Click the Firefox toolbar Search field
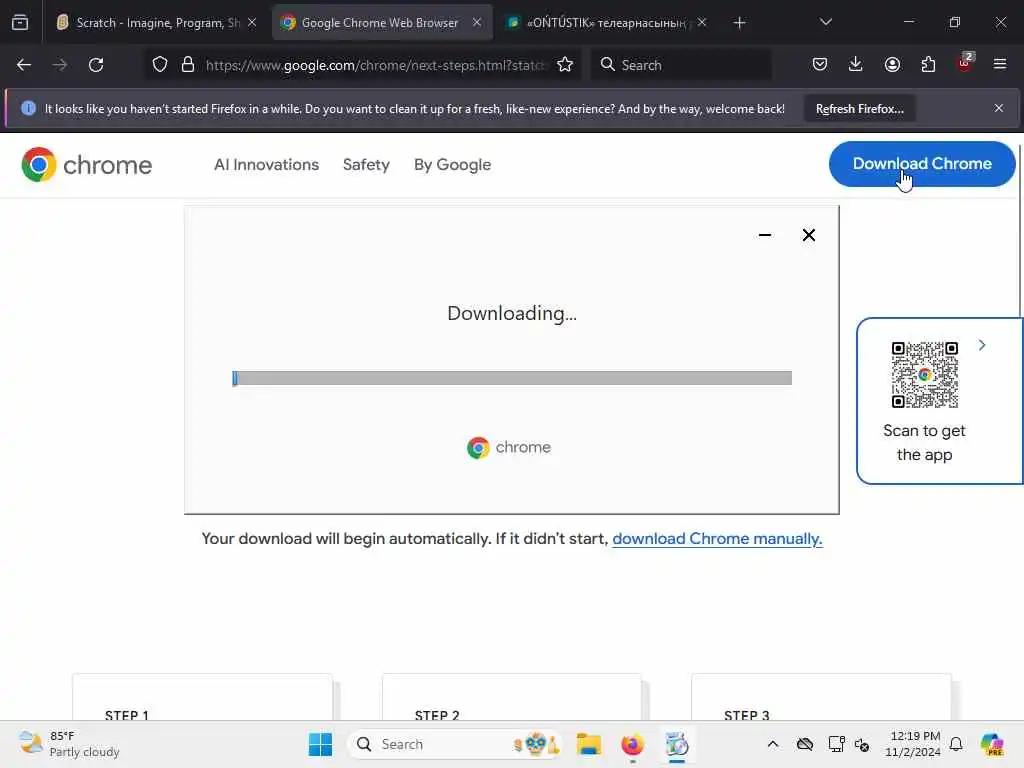The width and height of the screenshot is (1024, 768). (682, 65)
